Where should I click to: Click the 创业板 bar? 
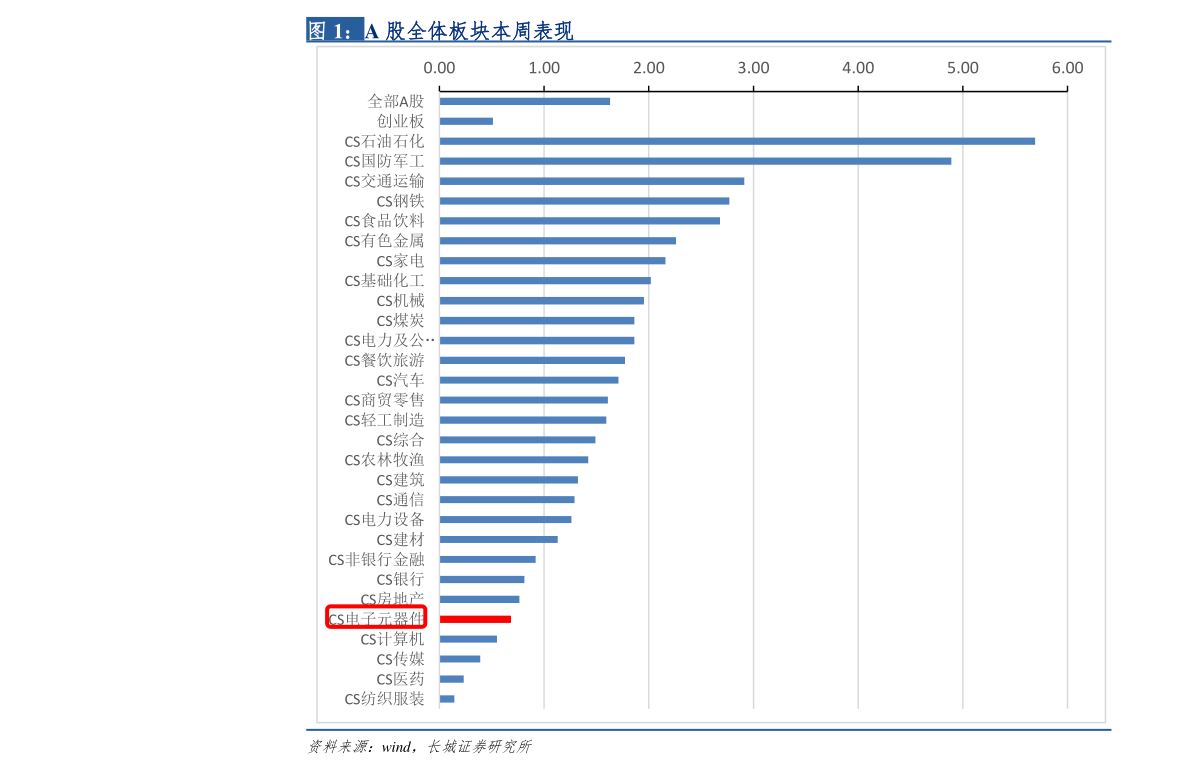[466, 121]
